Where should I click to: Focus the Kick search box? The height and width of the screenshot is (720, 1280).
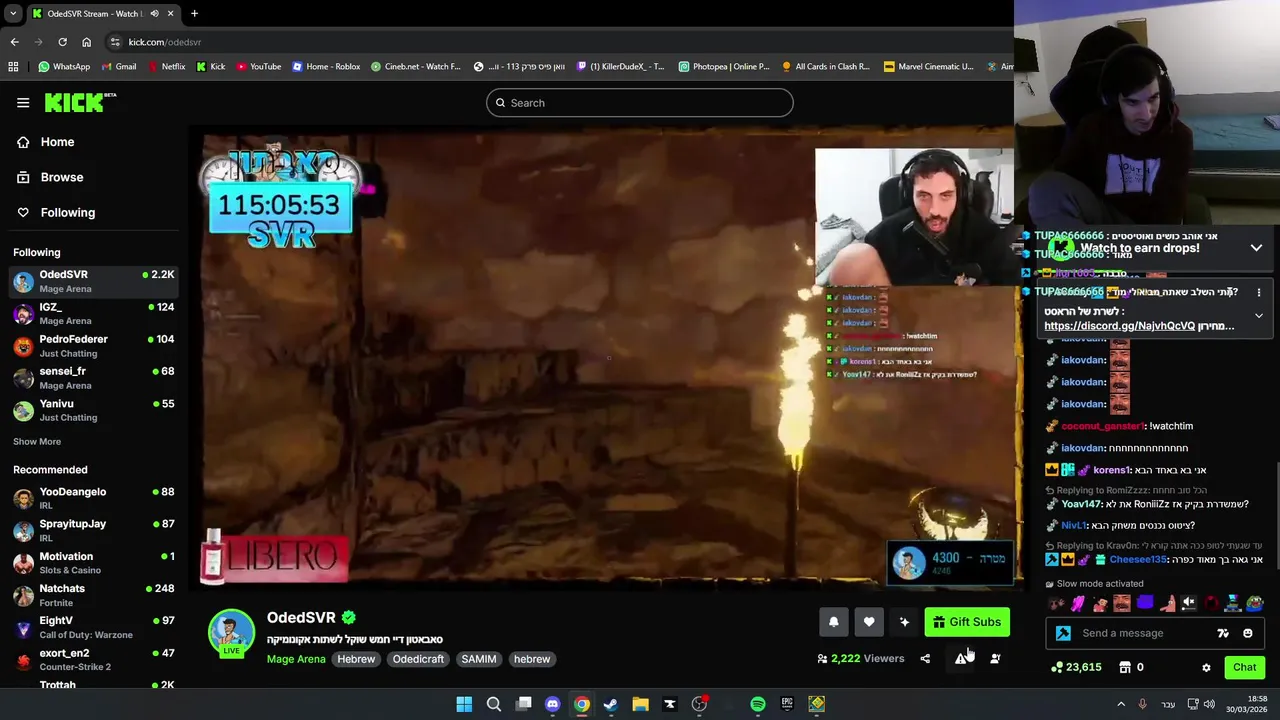pyautogui.click(x=640, y=103)
